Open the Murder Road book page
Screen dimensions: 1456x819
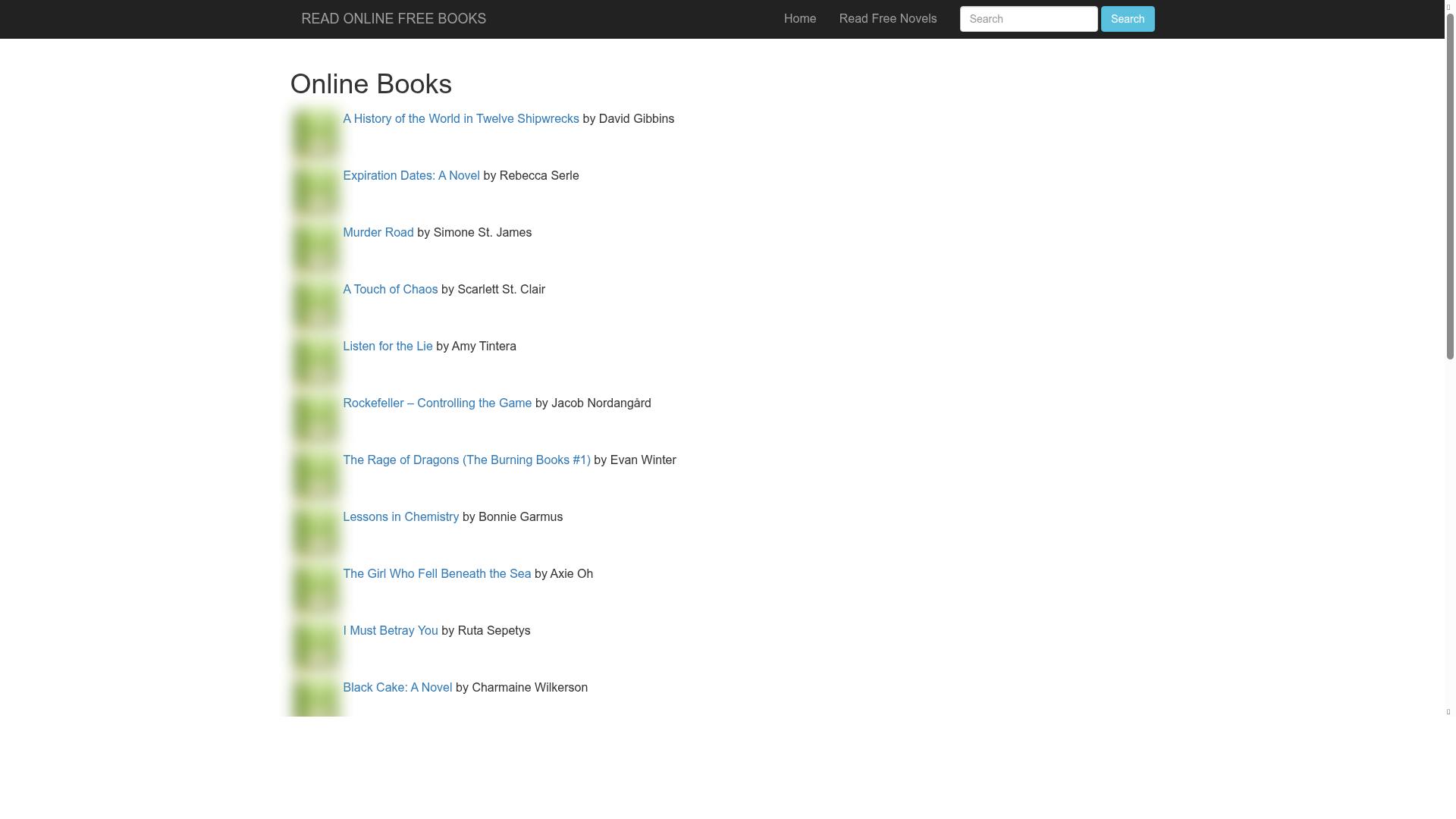378,232
